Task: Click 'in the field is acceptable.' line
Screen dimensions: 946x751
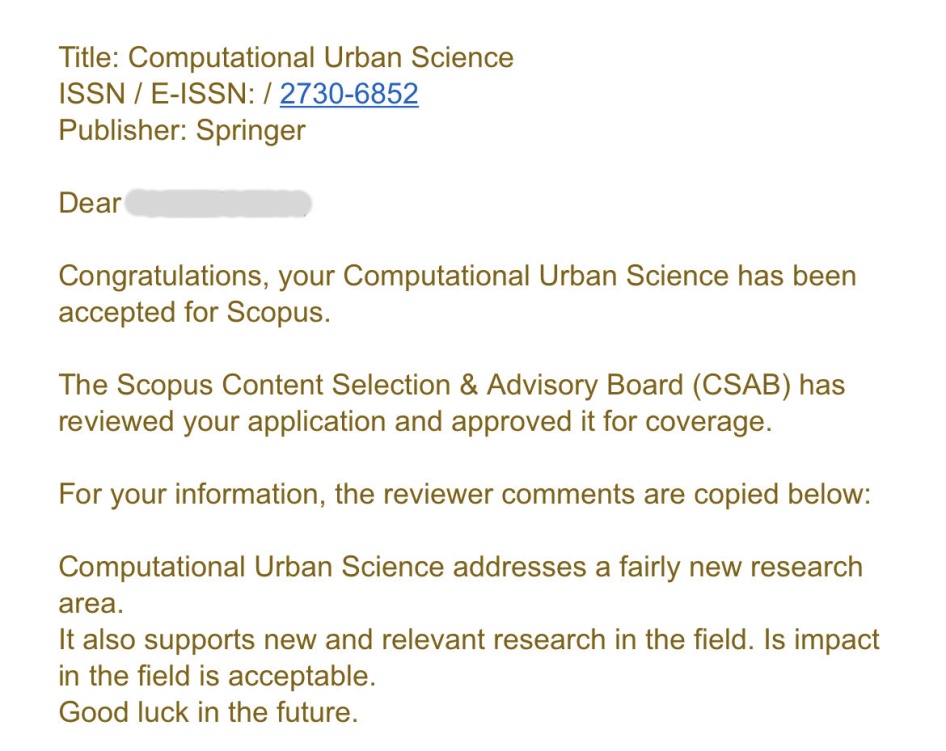Action: point(217,676)
